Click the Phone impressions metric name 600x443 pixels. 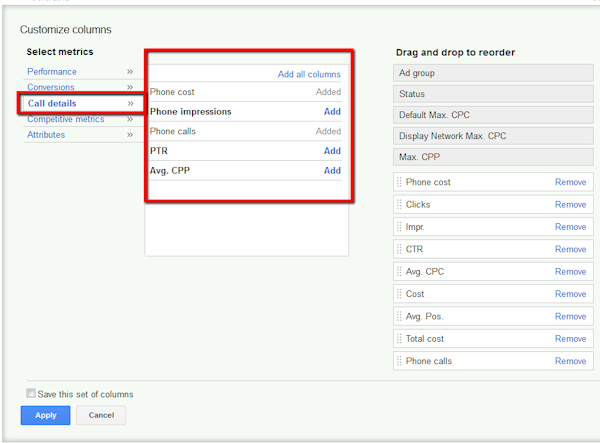click(x=191, y=111)
